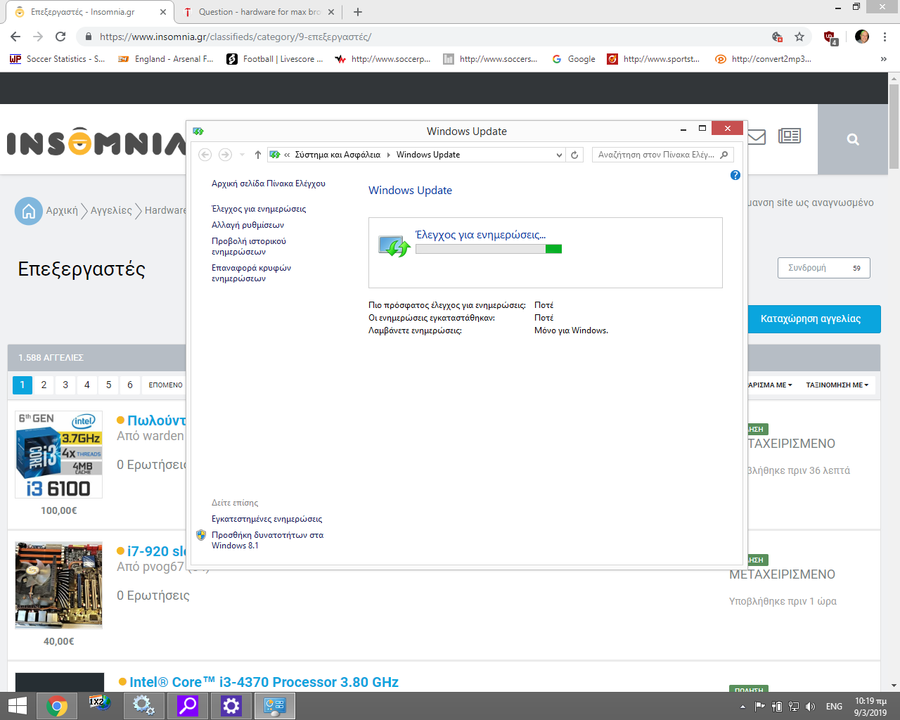Switch to the Question hardware tab
The width and height of the screenshot is (900, 720).
click(x=259, y=11)
